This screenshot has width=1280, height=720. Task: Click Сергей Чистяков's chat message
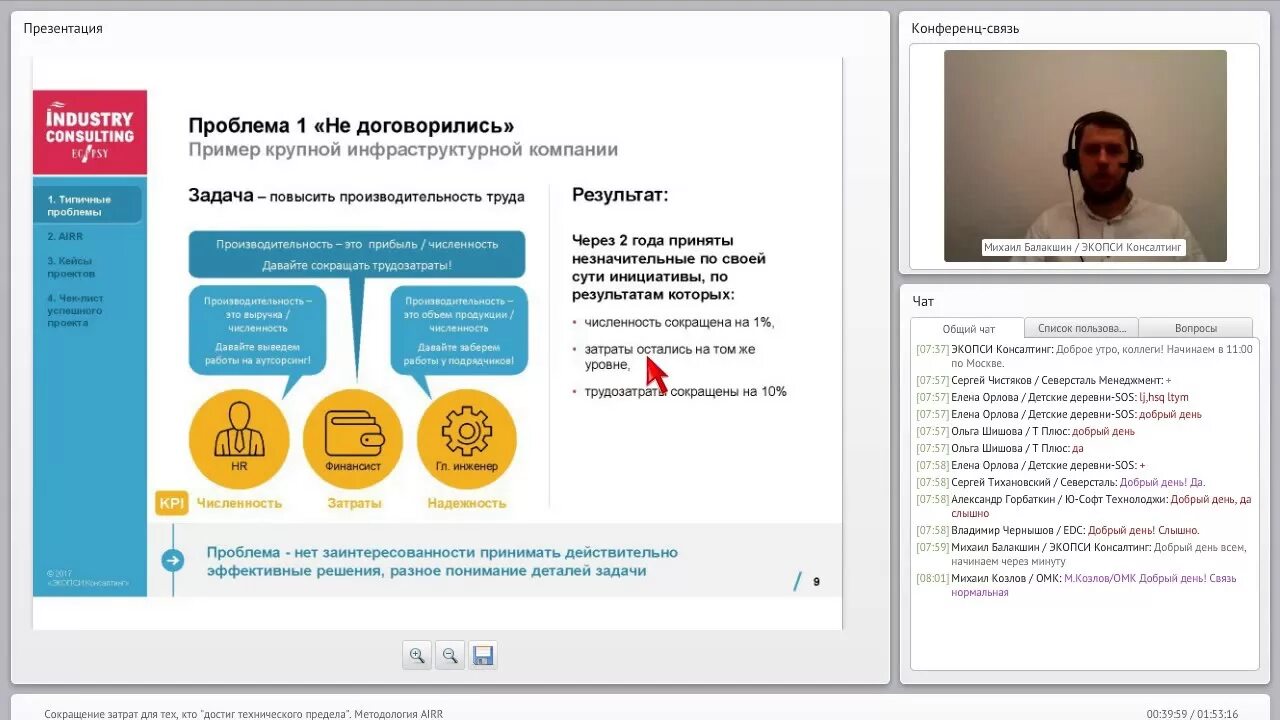(1043, 380)
